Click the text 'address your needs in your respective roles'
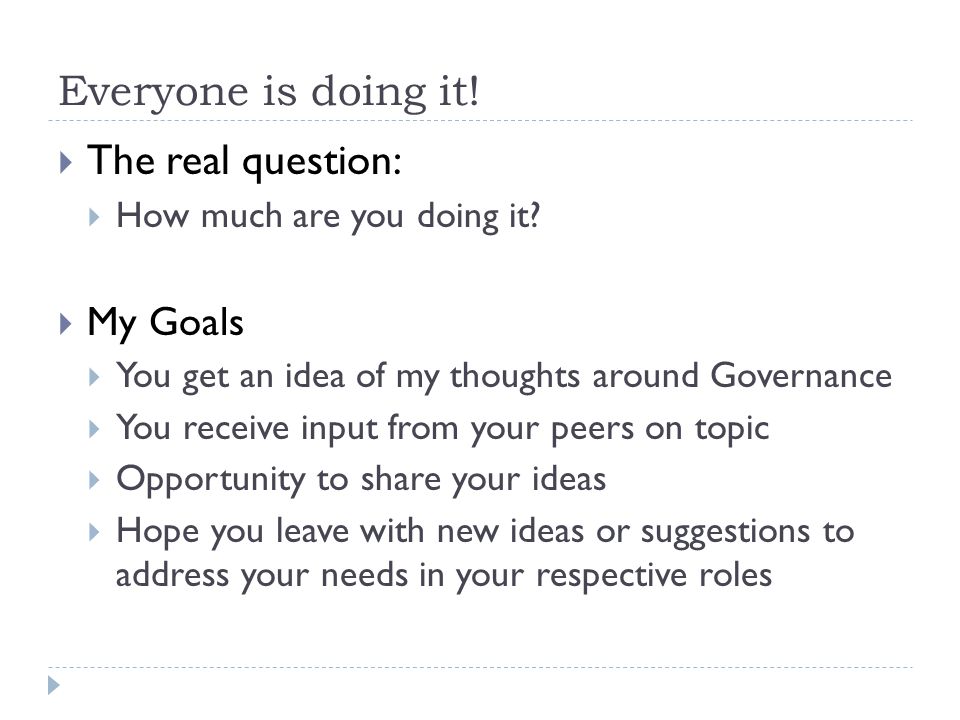This screenshot has height=720, width=960. [x=444, y=576]
